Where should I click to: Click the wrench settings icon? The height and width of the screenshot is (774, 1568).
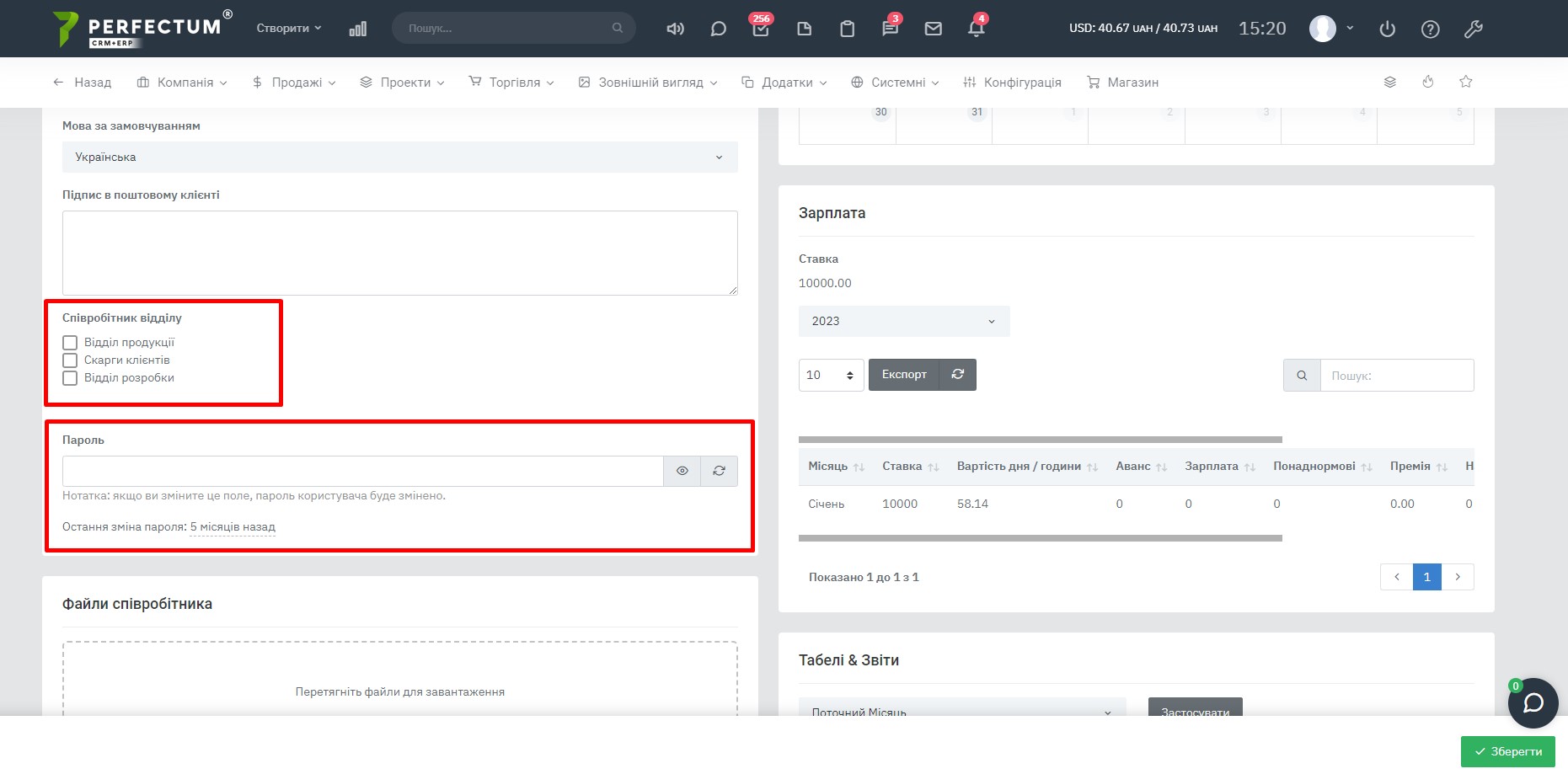click(1473, 29)
